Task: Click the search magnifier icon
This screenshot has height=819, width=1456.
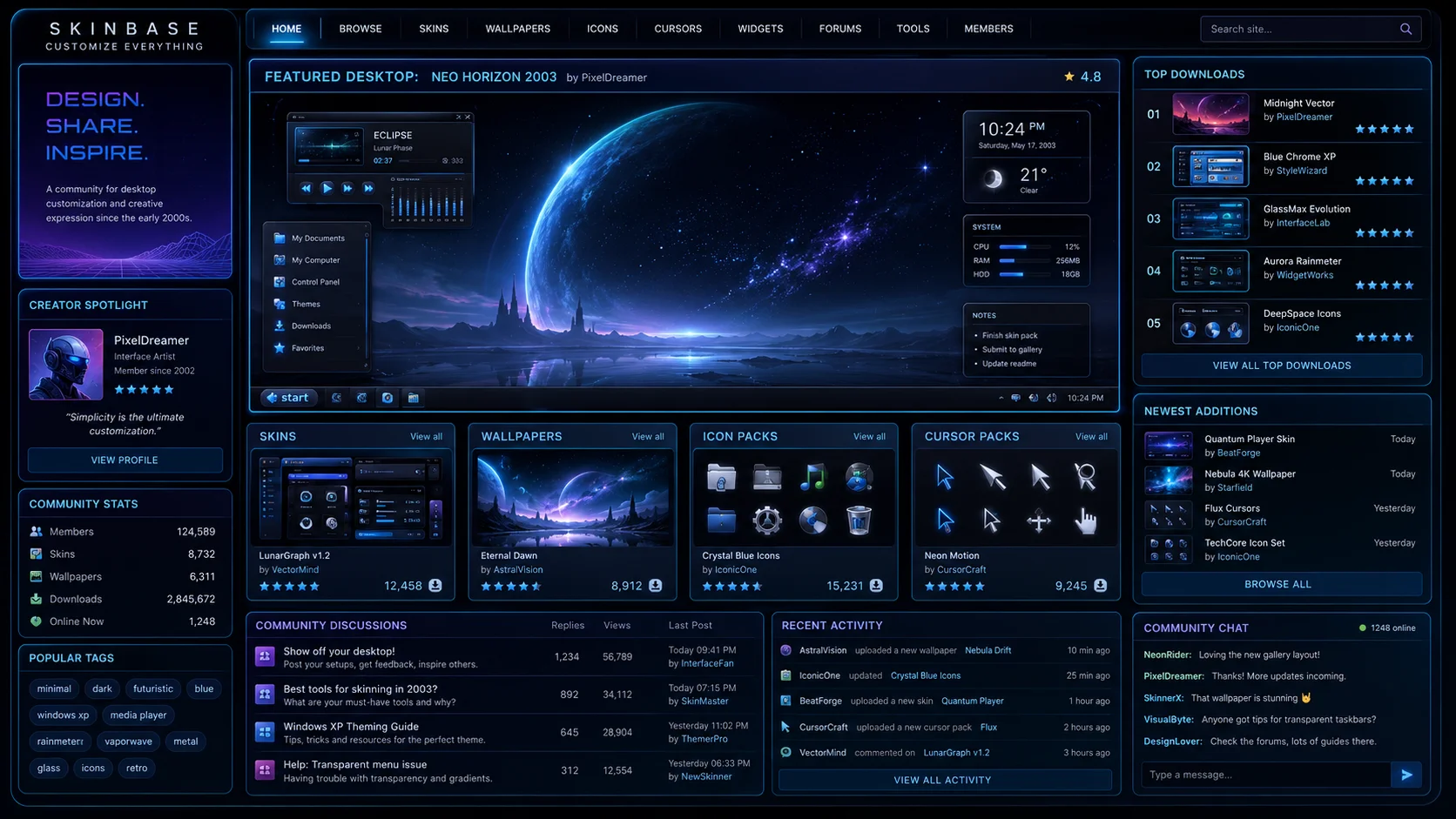Action: click(x=1405, y=29)
